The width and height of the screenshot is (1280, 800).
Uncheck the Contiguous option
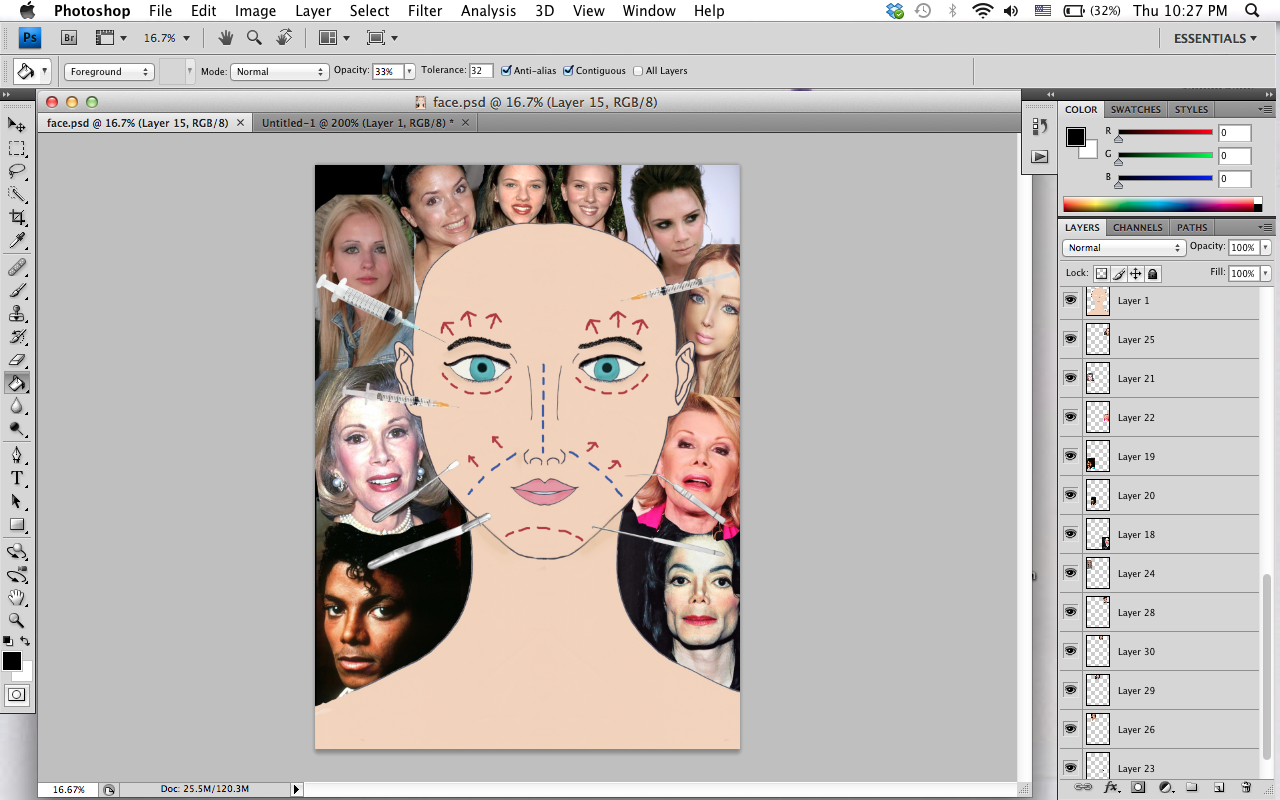(569, 71)
